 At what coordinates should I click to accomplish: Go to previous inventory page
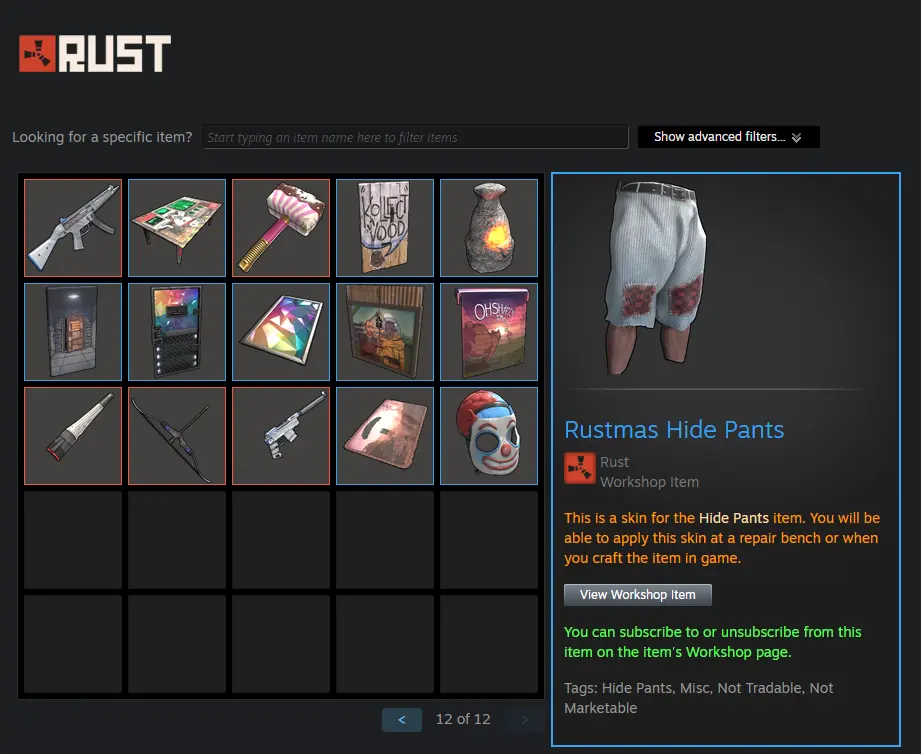click(x=402, y=719)
